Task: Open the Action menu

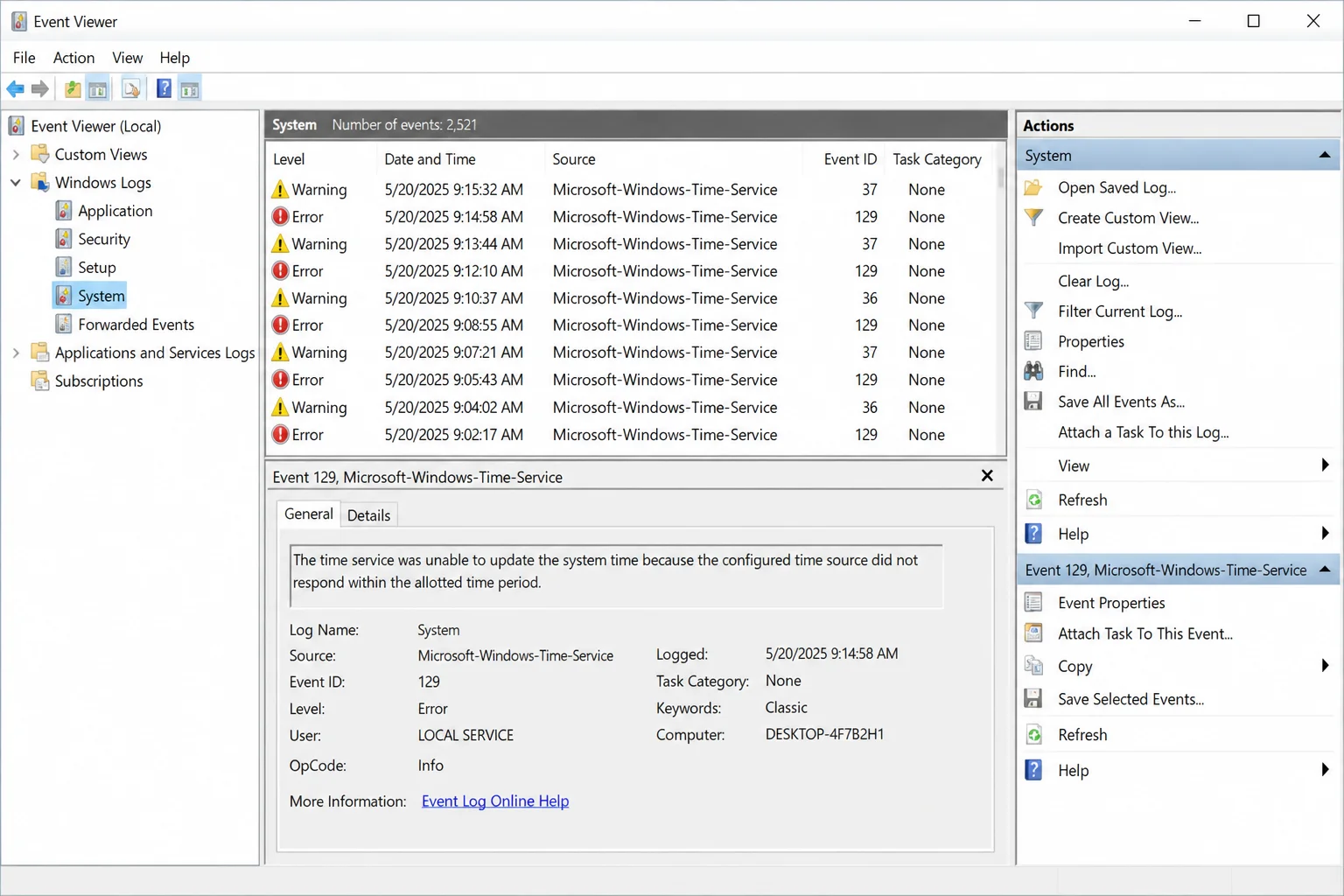Action: (x=73, y=58)
